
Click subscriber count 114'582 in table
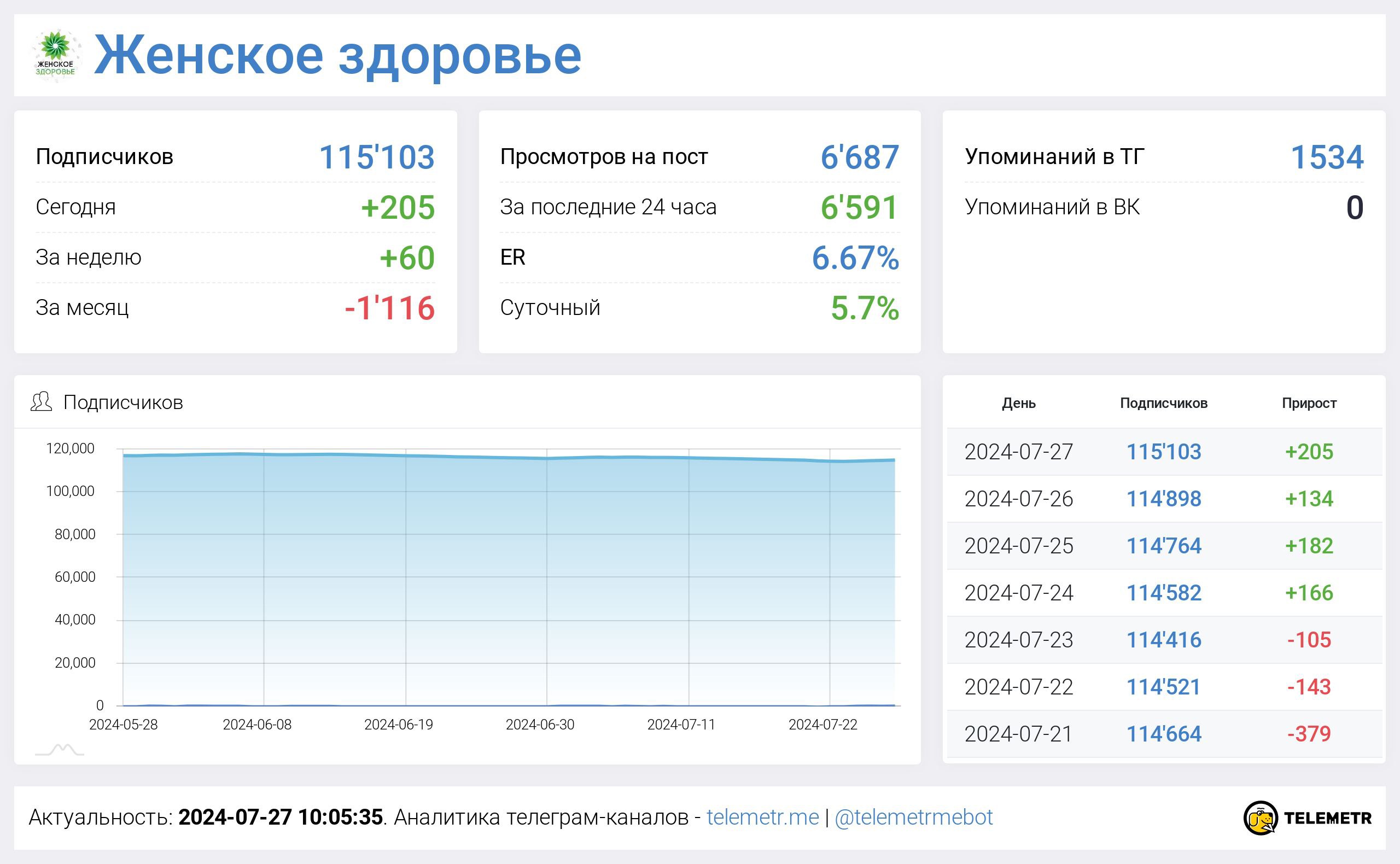(1163, 593)
